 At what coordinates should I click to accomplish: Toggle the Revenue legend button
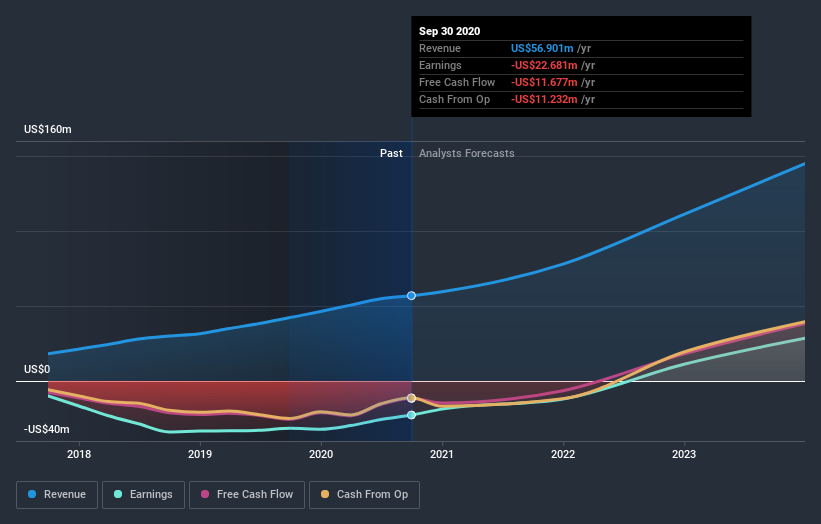coord(57,495)
